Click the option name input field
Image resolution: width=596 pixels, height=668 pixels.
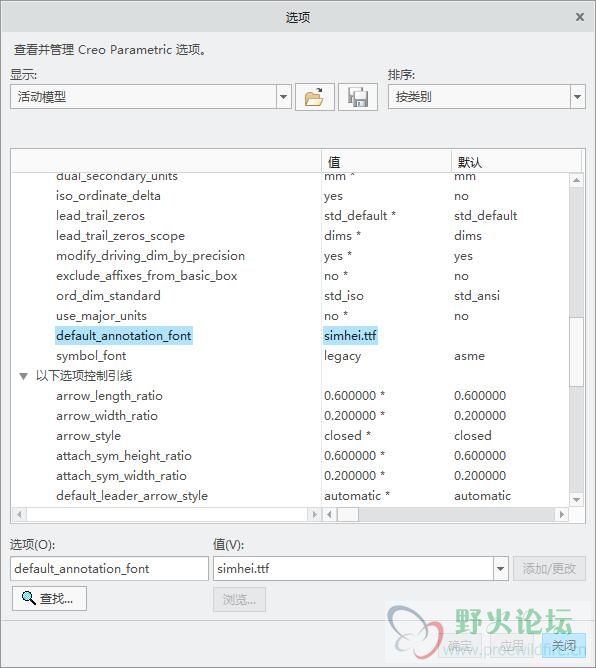[109, 568]
